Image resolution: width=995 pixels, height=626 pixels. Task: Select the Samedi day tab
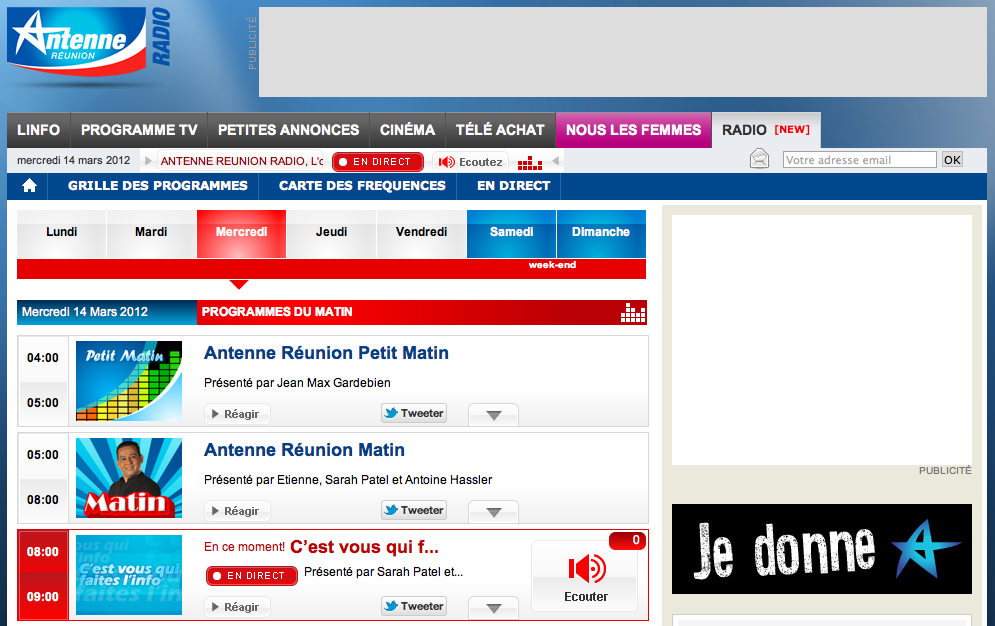[x=511, y=233]
